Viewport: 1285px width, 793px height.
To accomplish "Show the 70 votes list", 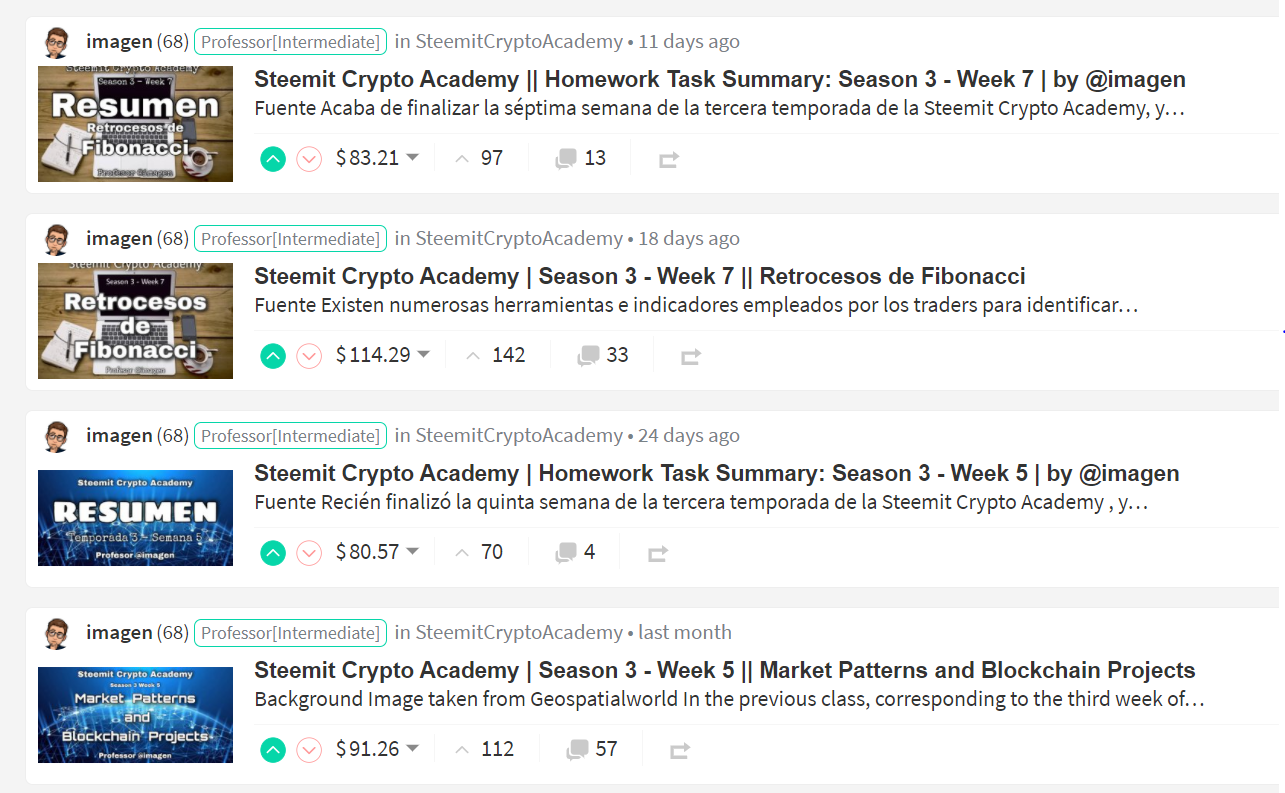I will coord(480,552).
